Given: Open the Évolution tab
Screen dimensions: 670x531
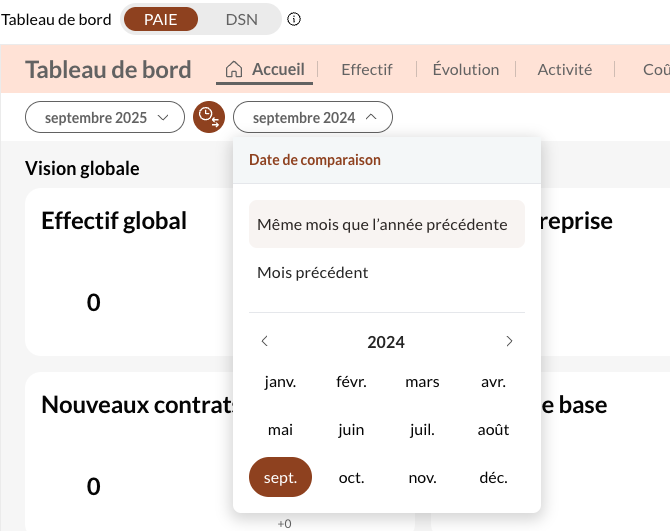Looking at the screenshot, I should click(465, 69).
